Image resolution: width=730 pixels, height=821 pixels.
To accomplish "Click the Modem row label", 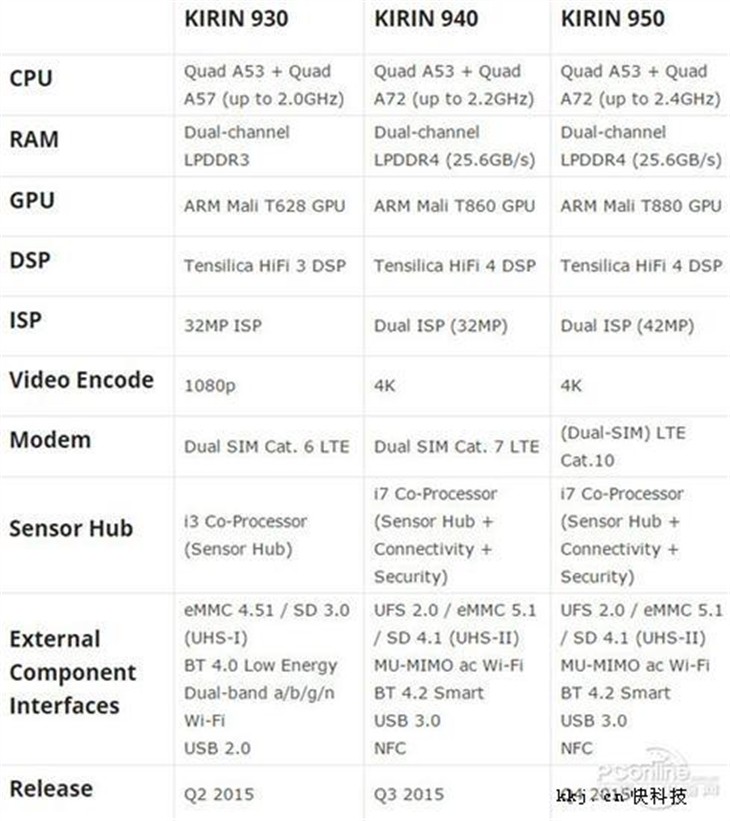I will (50, 440).
